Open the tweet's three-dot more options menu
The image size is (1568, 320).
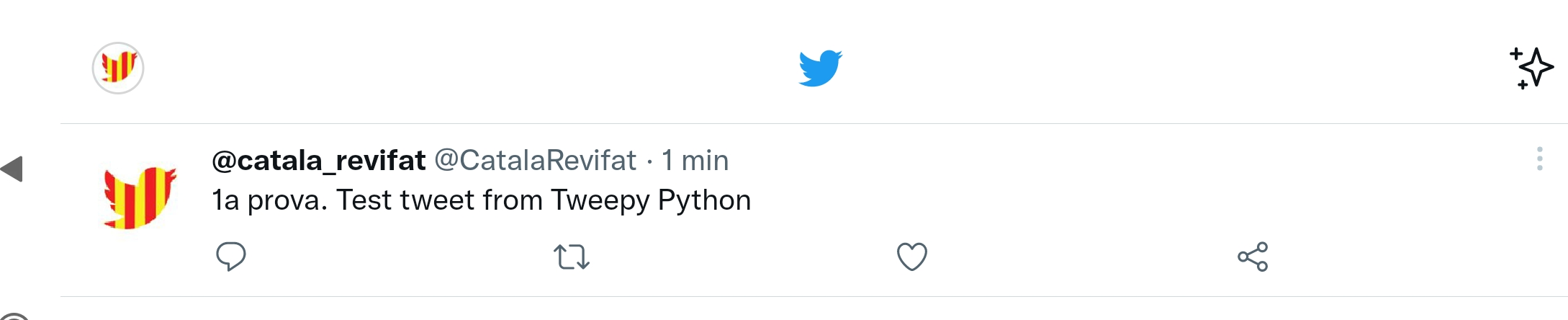click(1539, 159)
